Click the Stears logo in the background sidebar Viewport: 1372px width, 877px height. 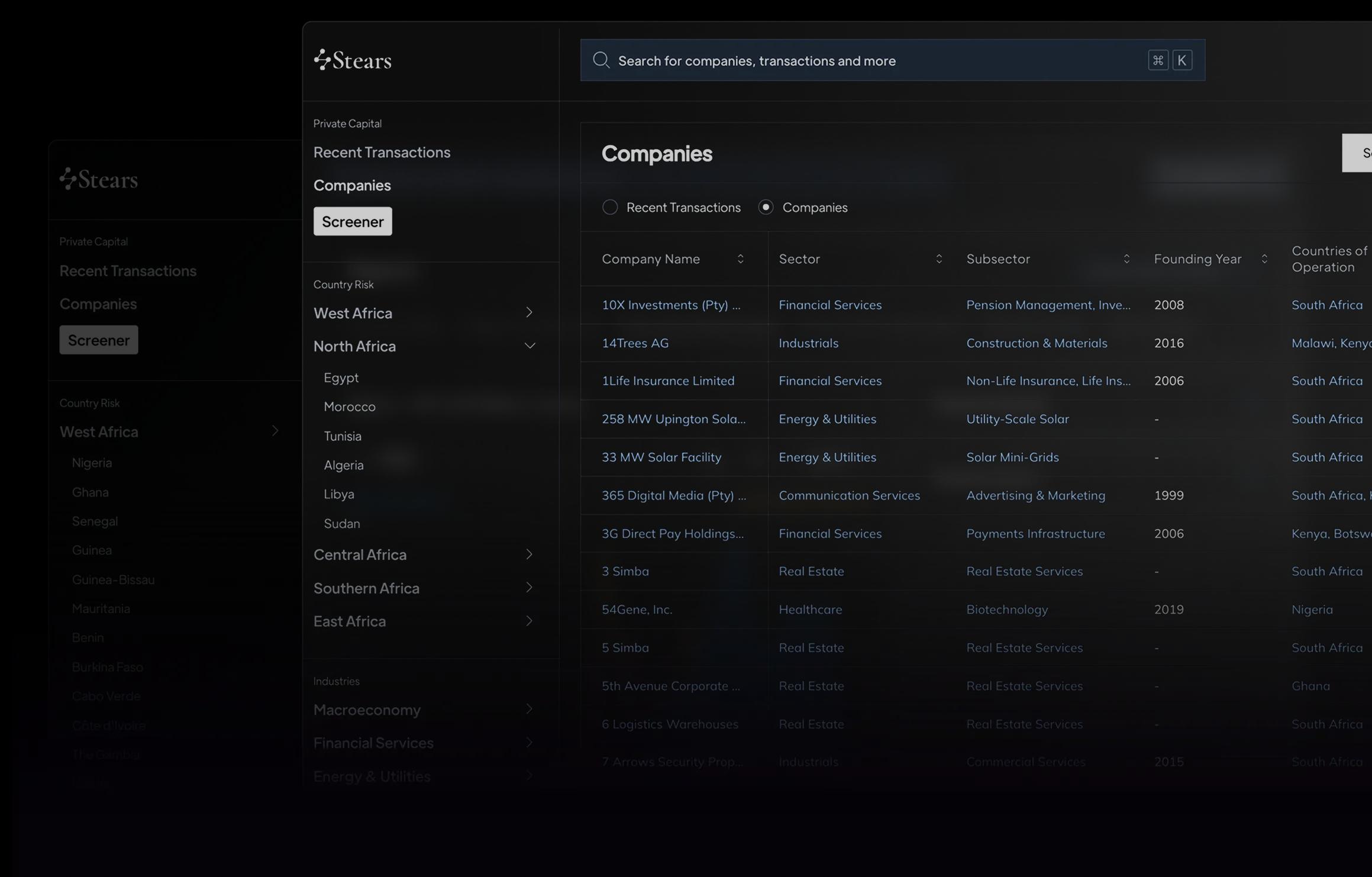point(99,179)
